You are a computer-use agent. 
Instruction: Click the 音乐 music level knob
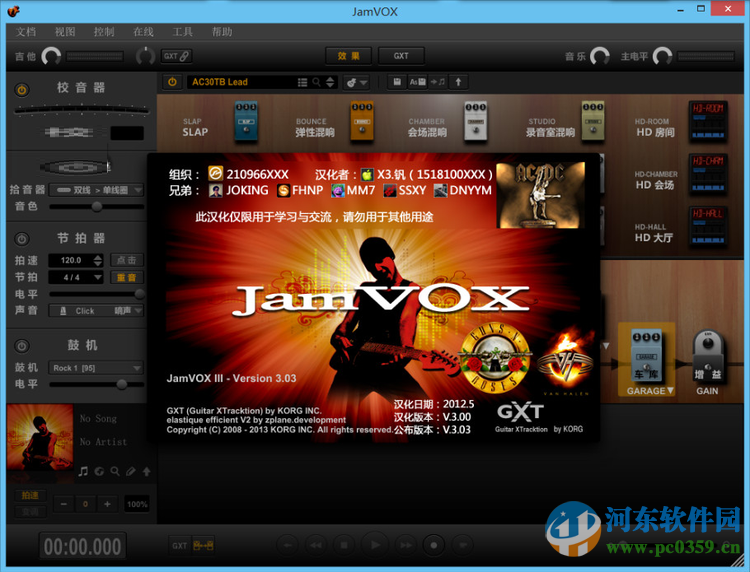(600, 56)
